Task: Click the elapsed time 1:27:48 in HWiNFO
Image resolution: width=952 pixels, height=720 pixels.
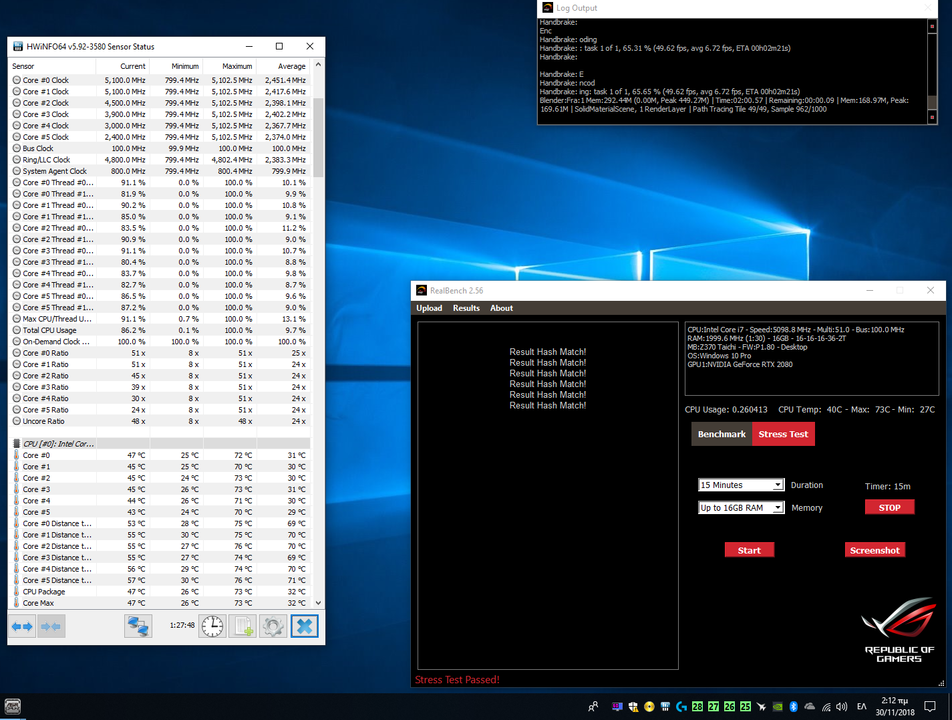Action: point(182,625)
